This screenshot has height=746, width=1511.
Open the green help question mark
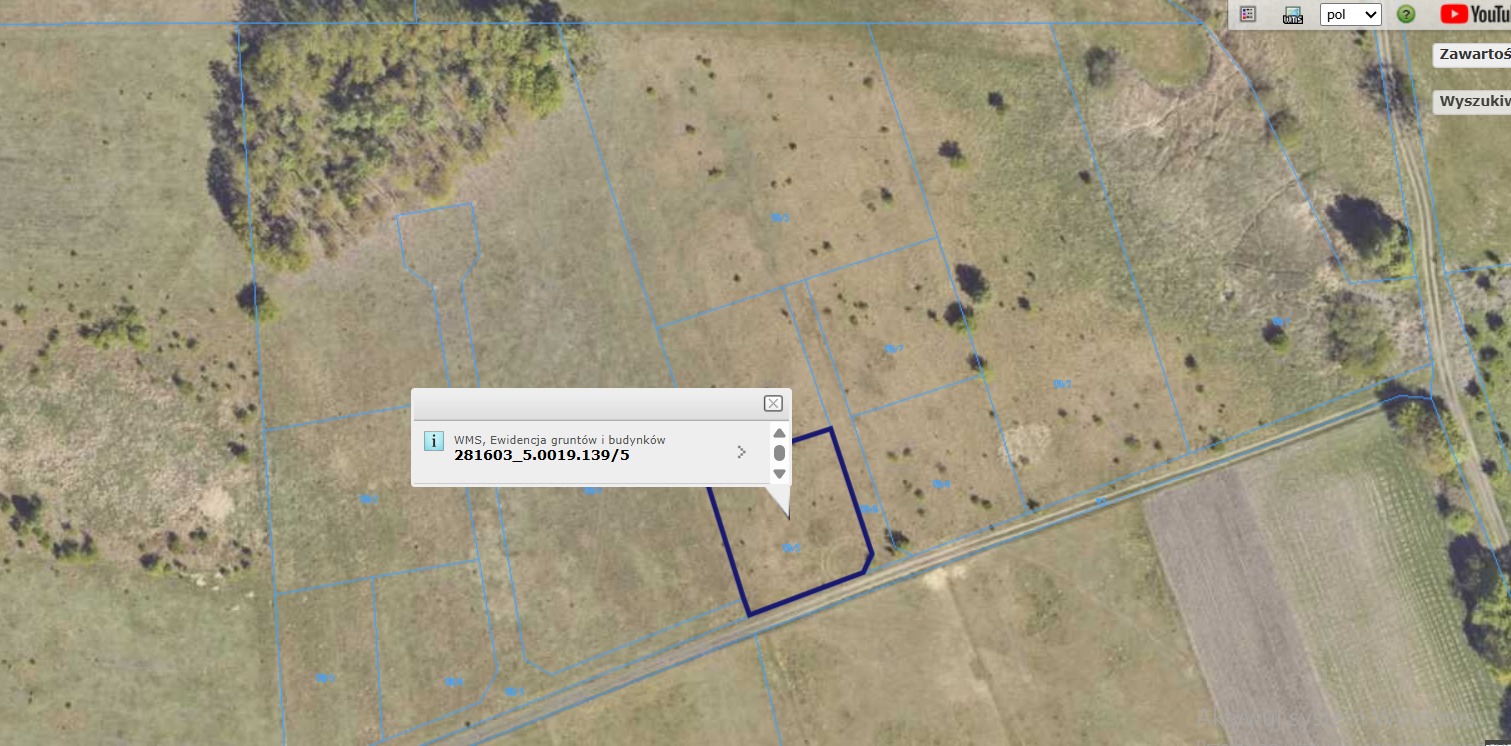(1406, 14)
